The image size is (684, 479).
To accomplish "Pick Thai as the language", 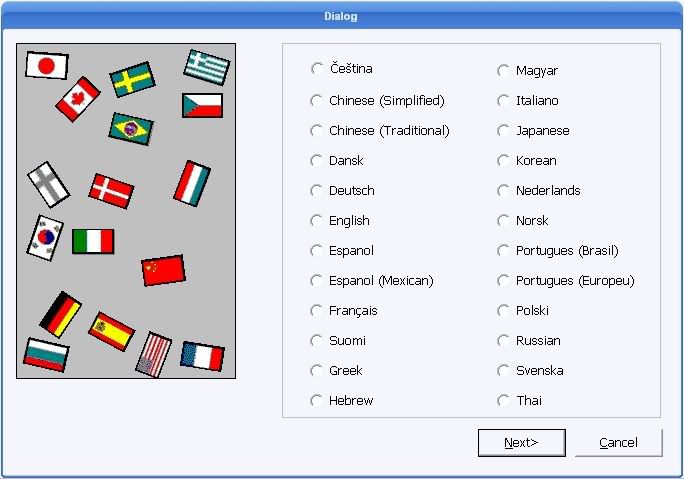I will [503, 400].
